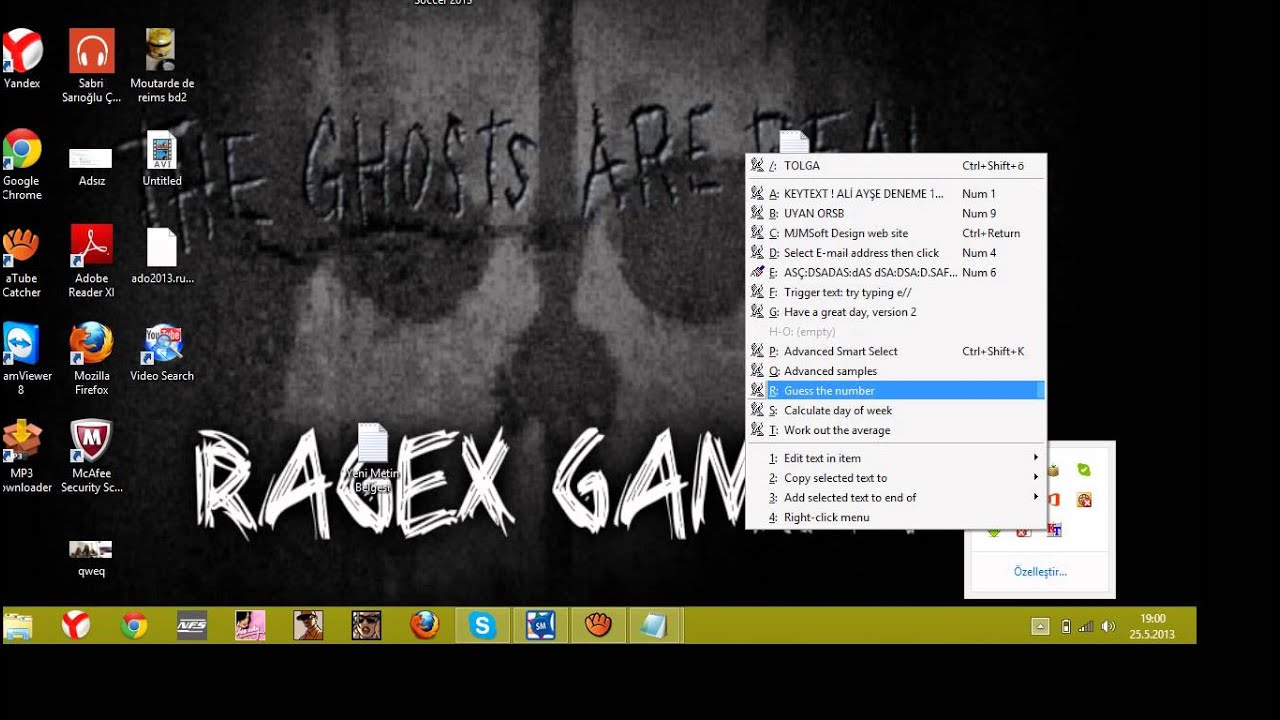Choose the TOLGA entry in the menu
1280x720 pixels.
[x=896, y=166]
